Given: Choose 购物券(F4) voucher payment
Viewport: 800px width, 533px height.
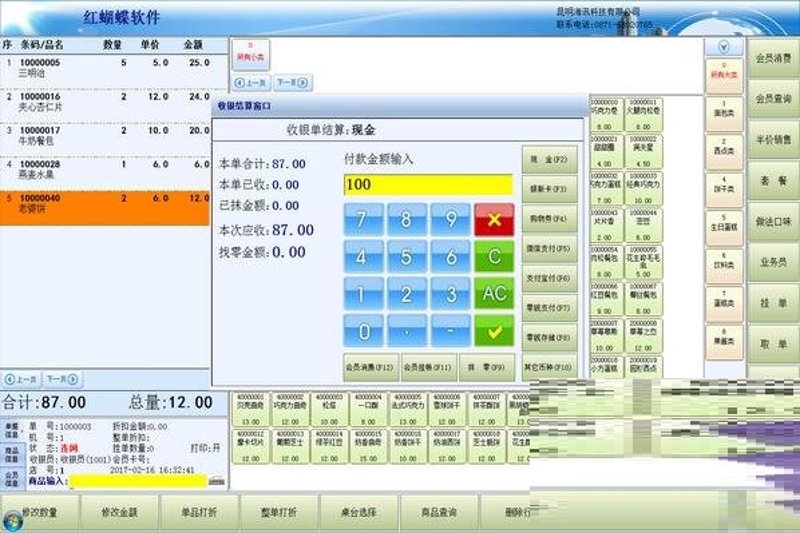Looking at the screenshot, I should tap(549, 219).
